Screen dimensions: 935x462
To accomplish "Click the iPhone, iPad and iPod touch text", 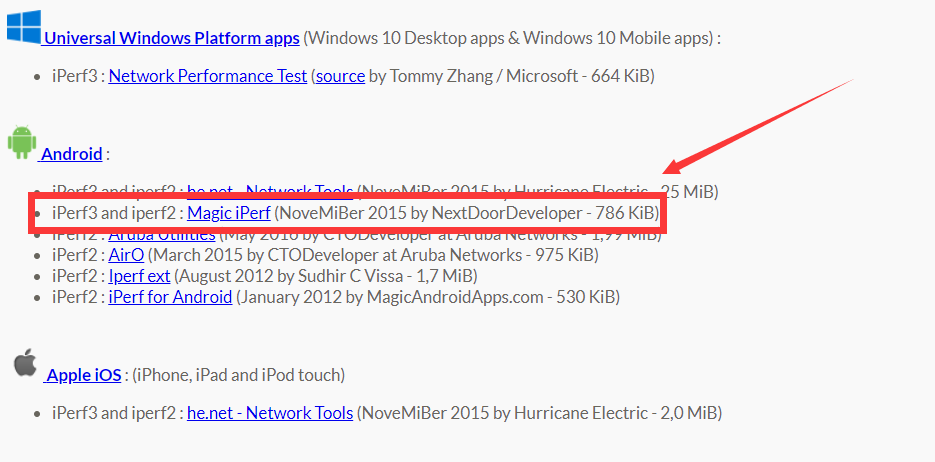I will coord(238,375).
